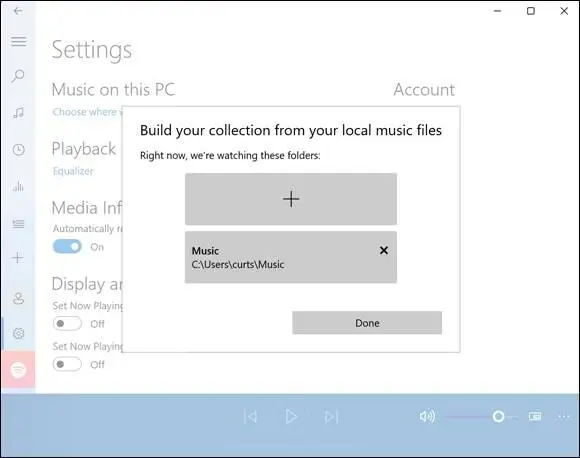Open Settings from the gear icon

click(18, 333)
